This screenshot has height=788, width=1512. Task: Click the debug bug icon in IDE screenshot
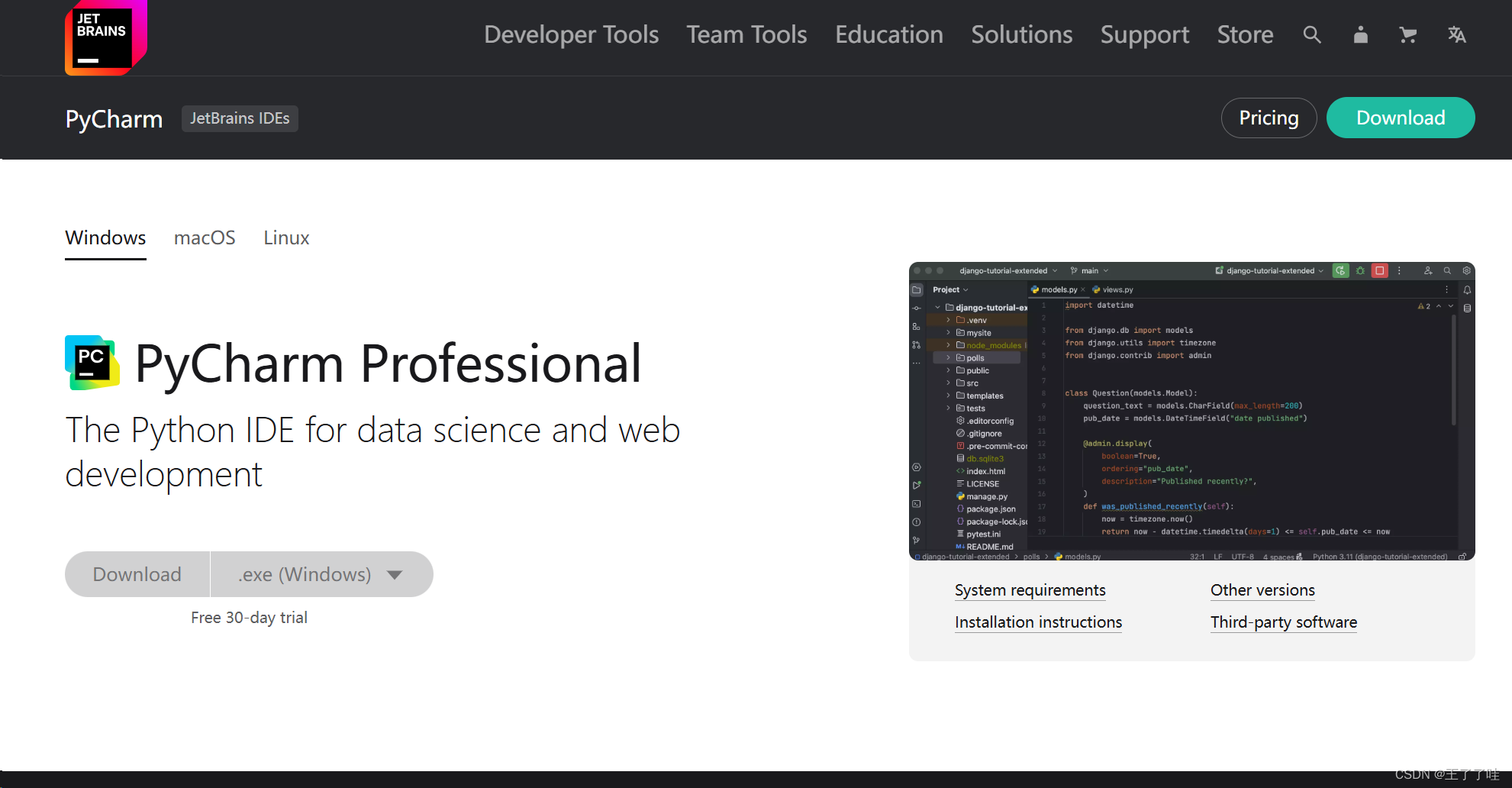pos(1360,270)
